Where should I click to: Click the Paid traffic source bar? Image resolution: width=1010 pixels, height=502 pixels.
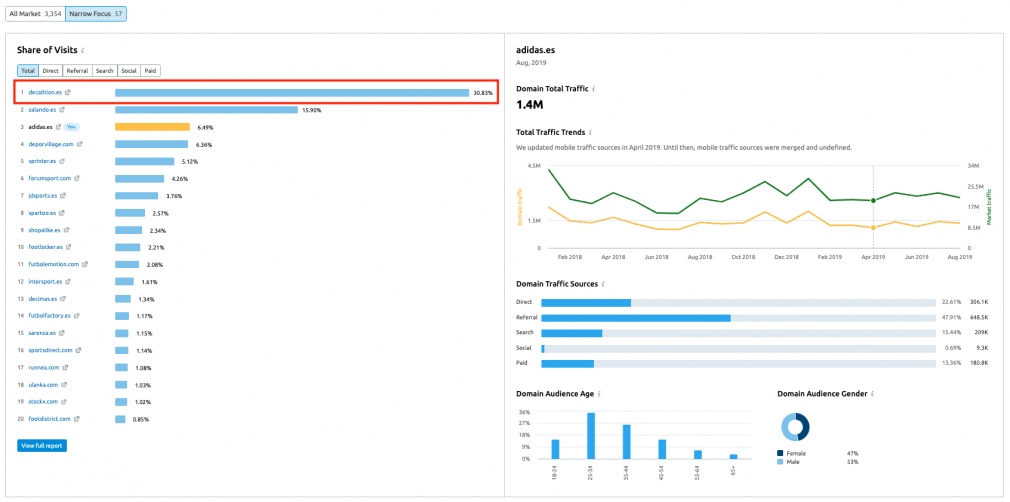pos(567,363)
